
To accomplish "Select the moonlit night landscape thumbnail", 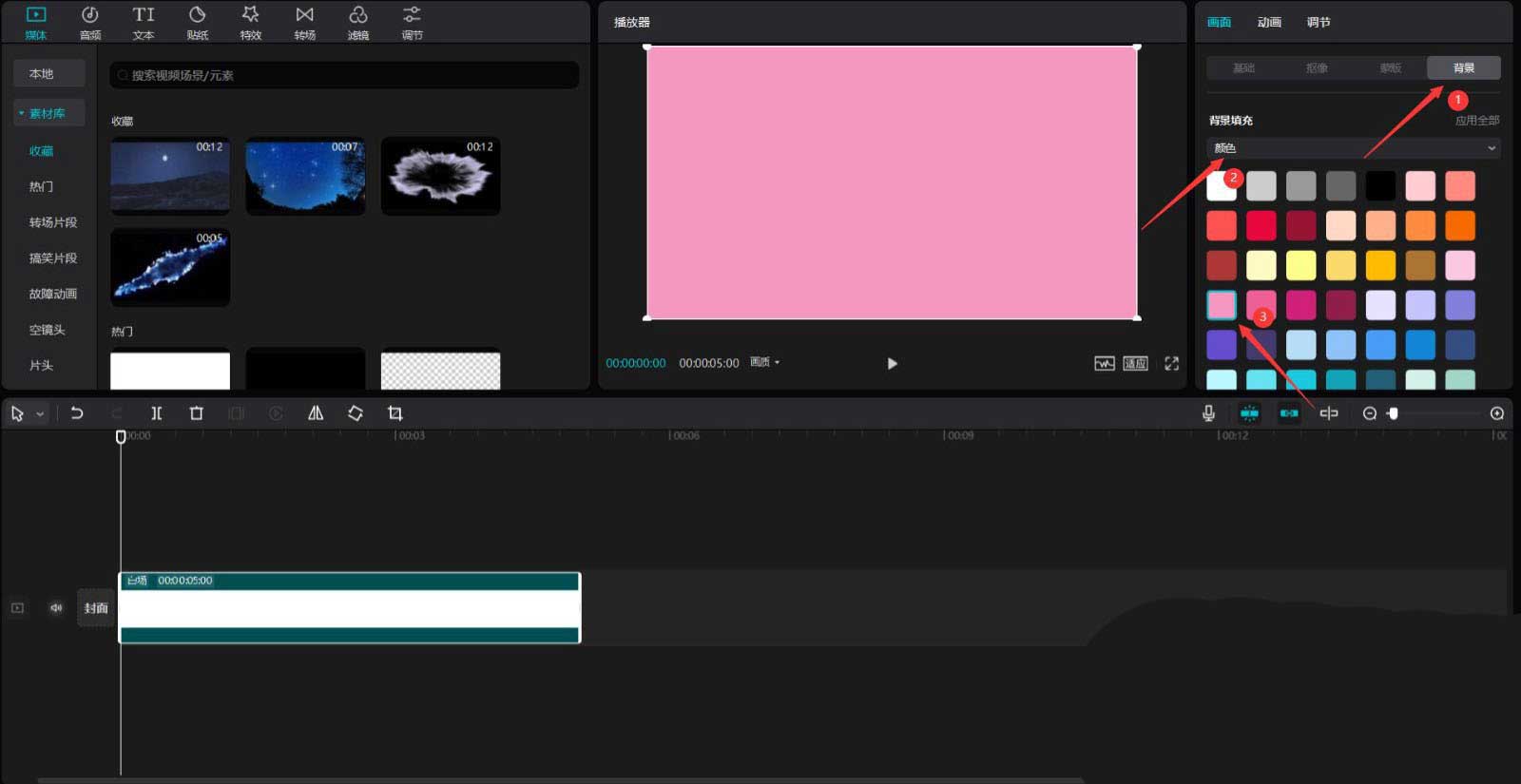I will tap(170, 176).
